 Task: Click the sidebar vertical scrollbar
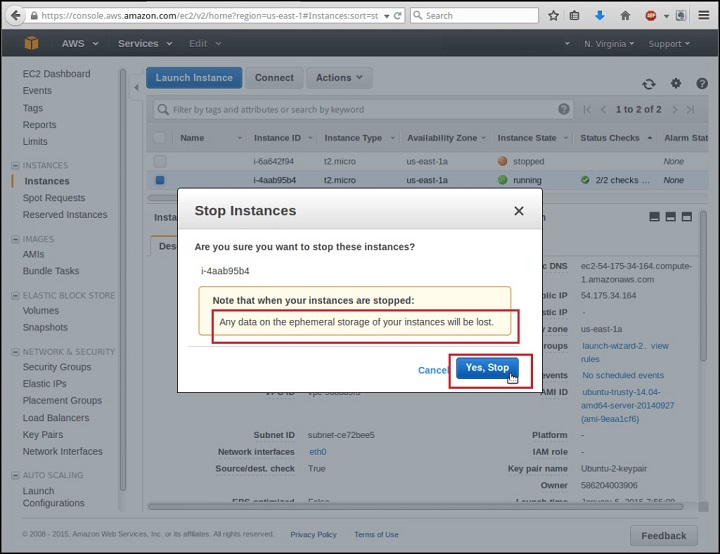coord(123,280)
